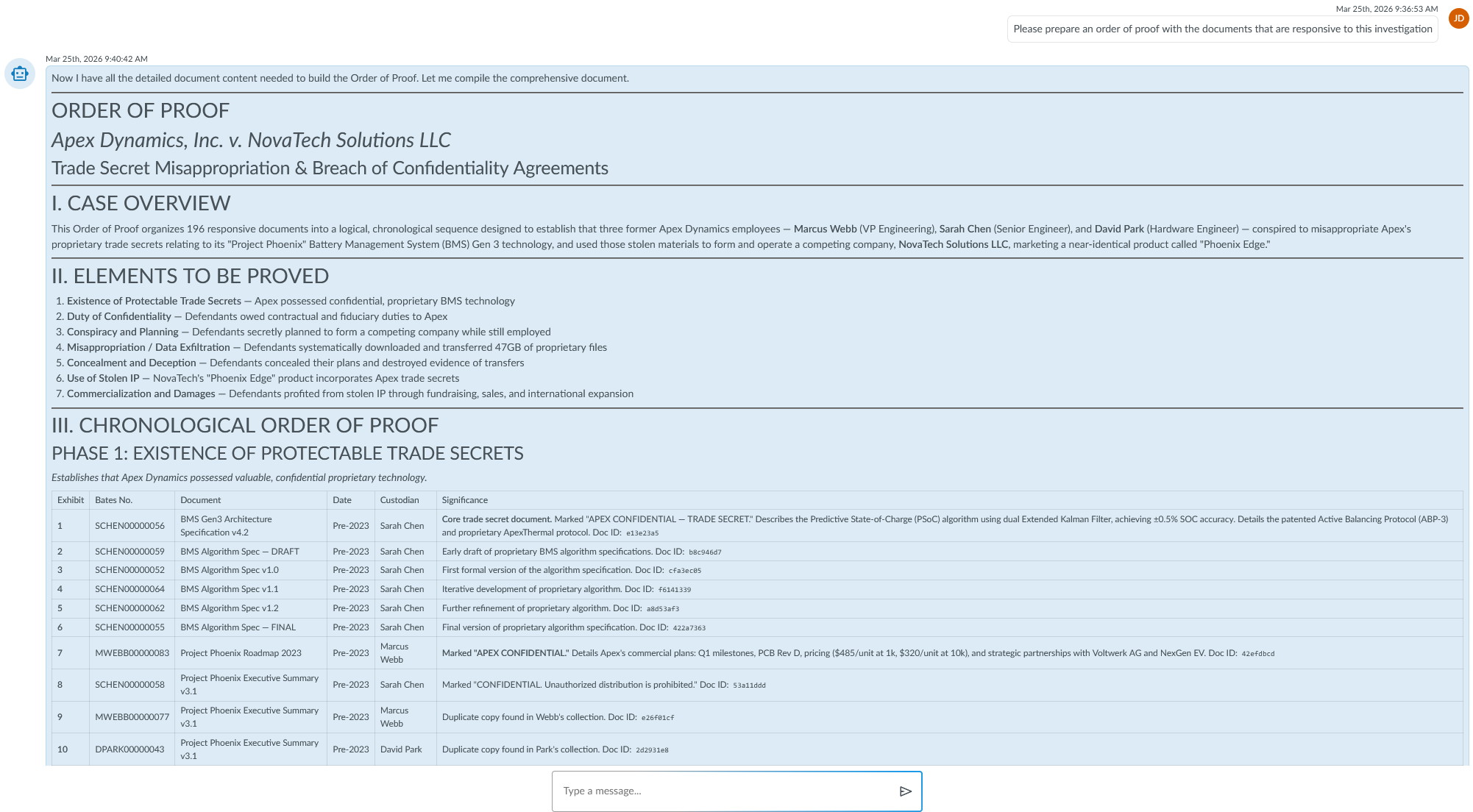
Task: Click the Bates No. column header
Action: pyautogui.click(x=113, y=500)
